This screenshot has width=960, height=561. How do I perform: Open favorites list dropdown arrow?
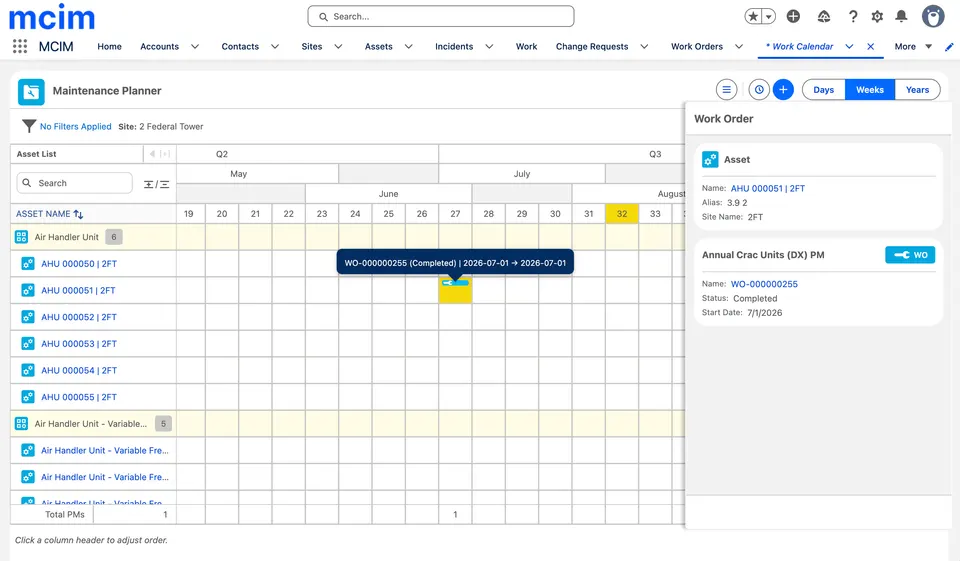point(768,17)
